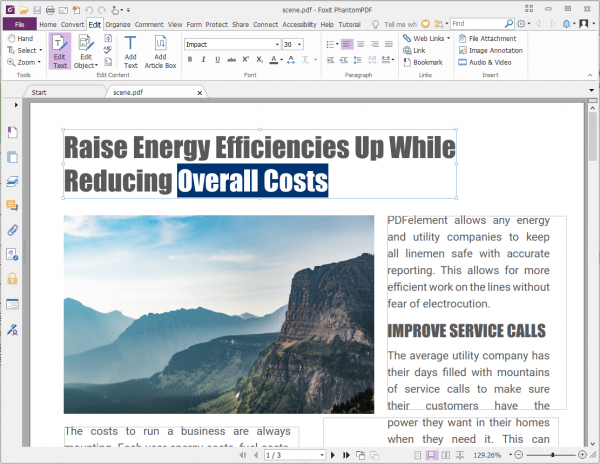600x464 pixels.
Task: Click the Print icon in quick access toolbar
Action: tap(50, 10)
